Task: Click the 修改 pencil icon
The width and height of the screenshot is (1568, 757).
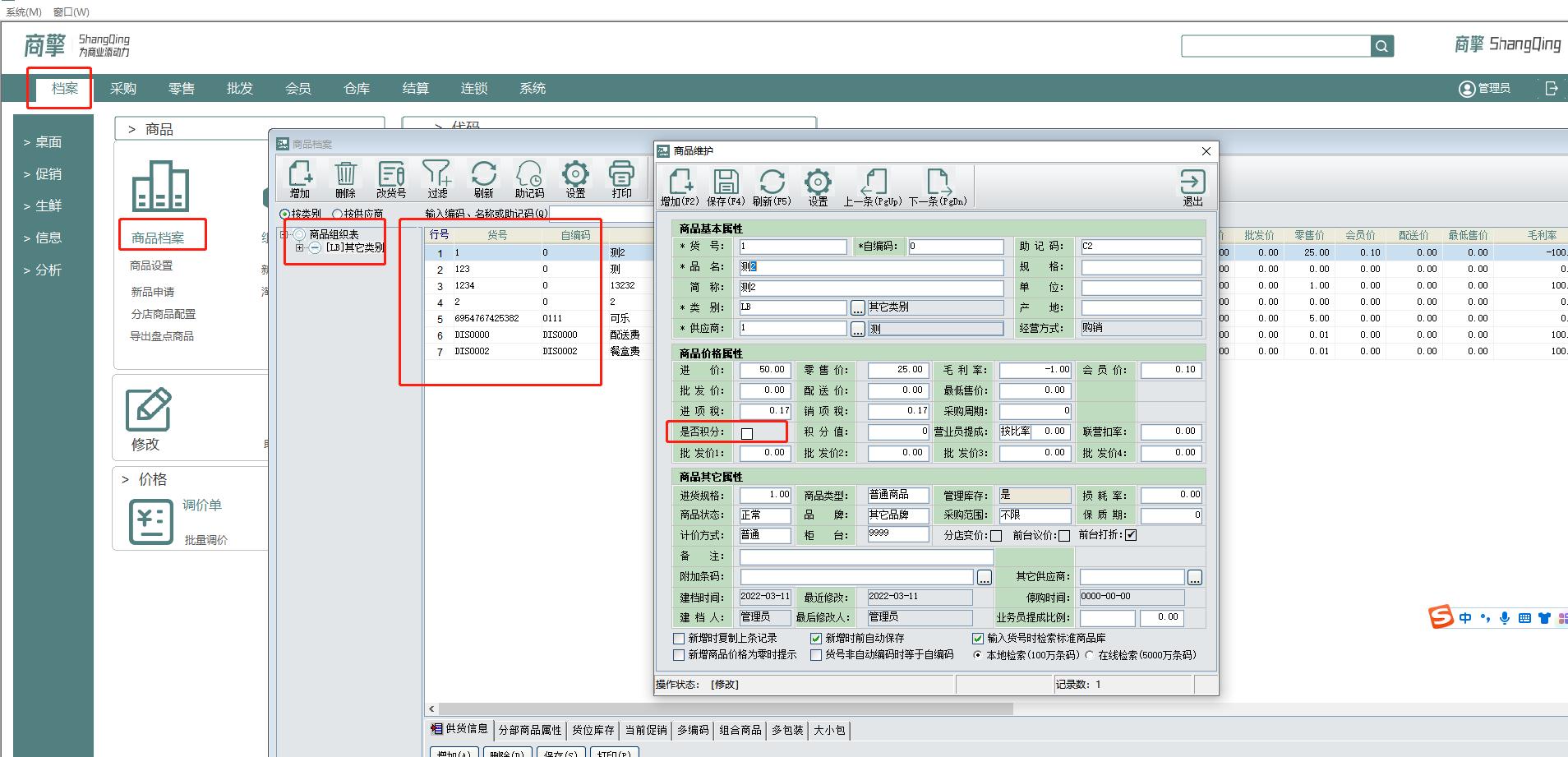Action: click(x=149, y=409)
